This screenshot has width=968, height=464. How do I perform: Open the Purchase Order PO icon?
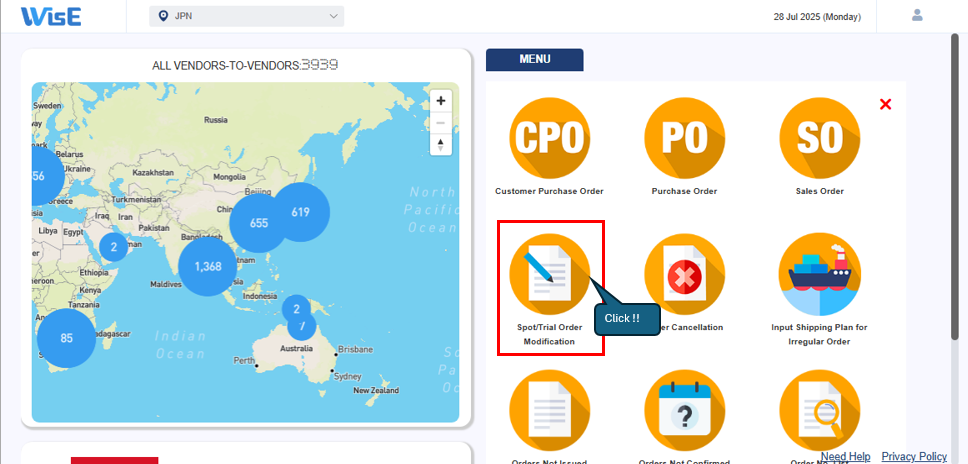point(684,138)
